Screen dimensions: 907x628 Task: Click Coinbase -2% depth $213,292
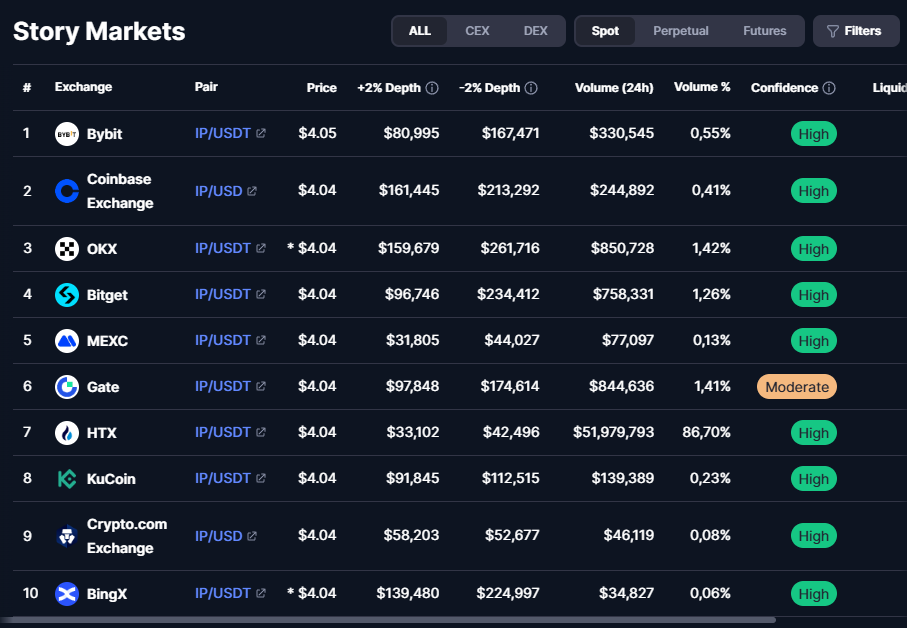[x=508, y=190]
